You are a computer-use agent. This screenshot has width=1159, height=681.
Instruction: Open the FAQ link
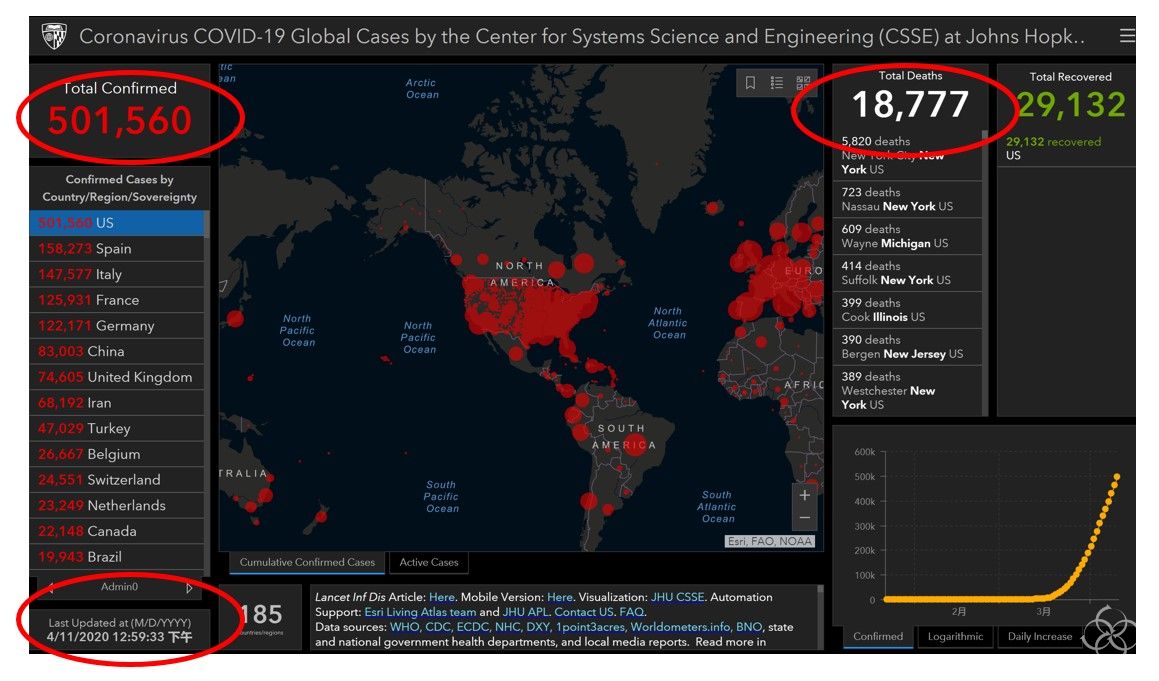(631, 612)
